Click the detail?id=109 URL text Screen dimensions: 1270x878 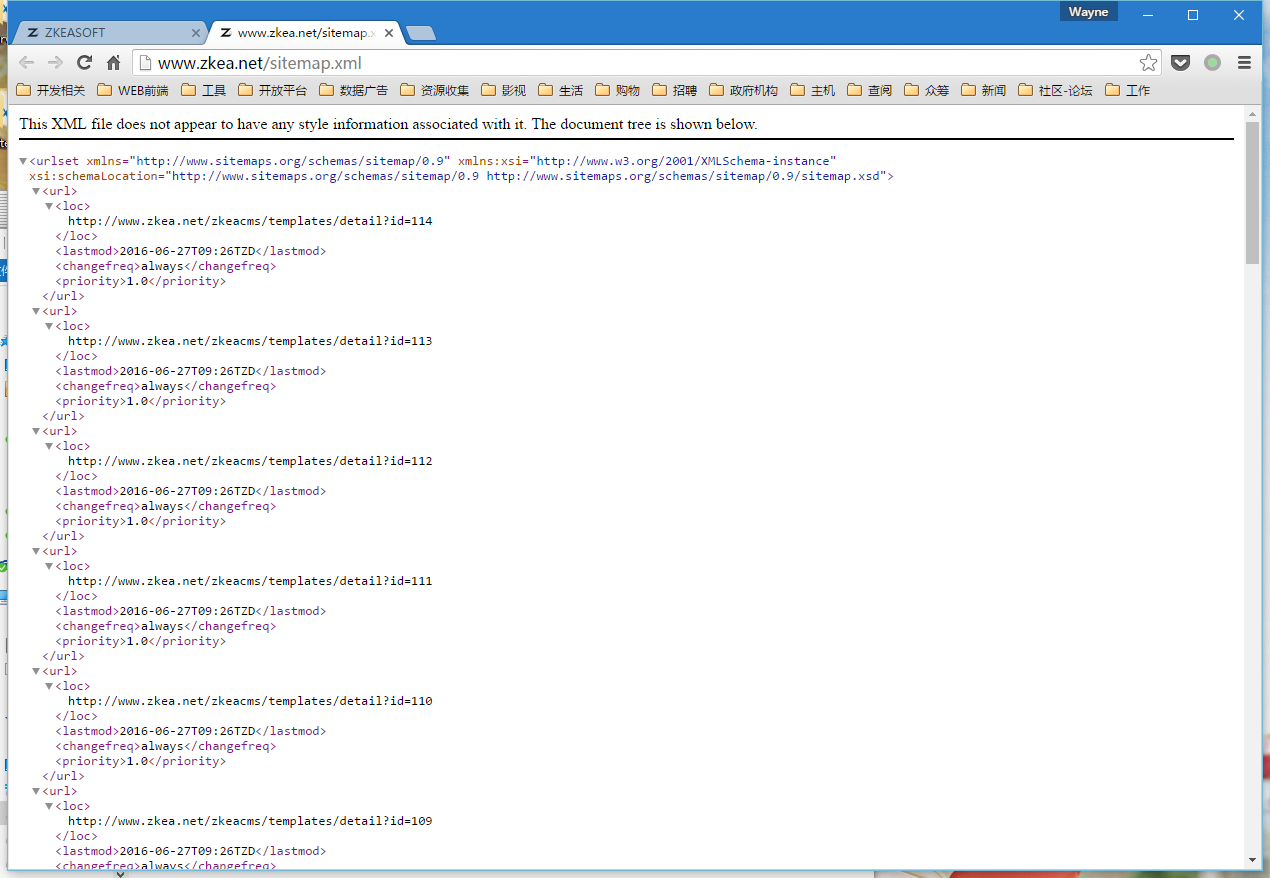(x=250, y=821)
